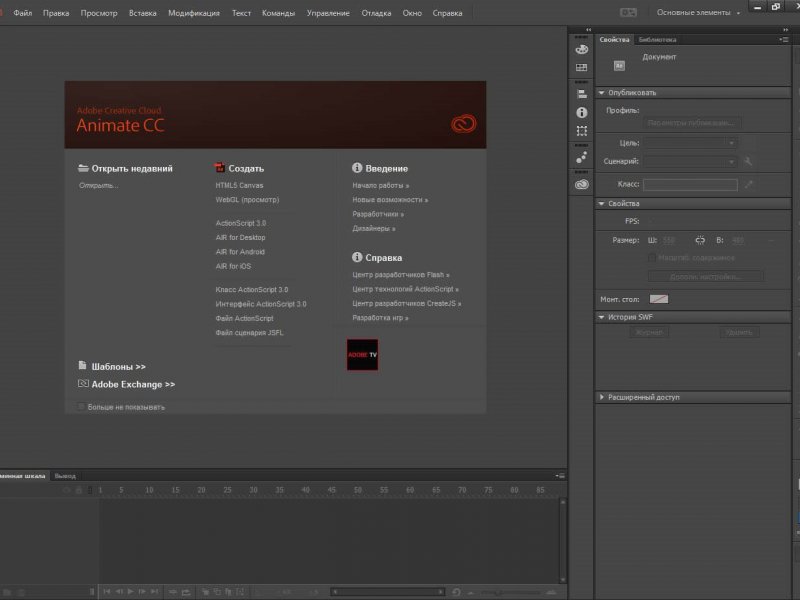Click the stage color swatch (Монт. стол)

[x=659, y=299]
